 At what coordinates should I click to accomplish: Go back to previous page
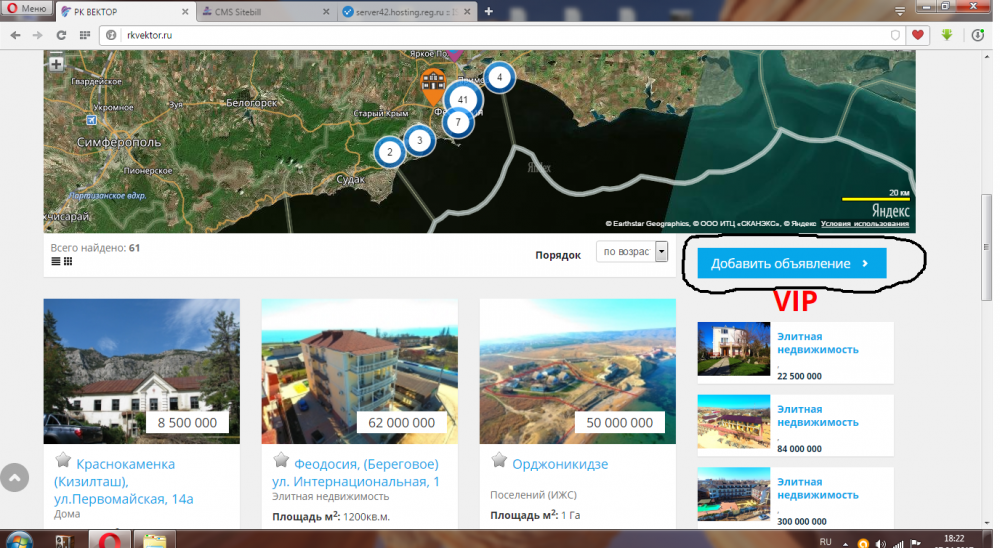[x=15, y=35]
